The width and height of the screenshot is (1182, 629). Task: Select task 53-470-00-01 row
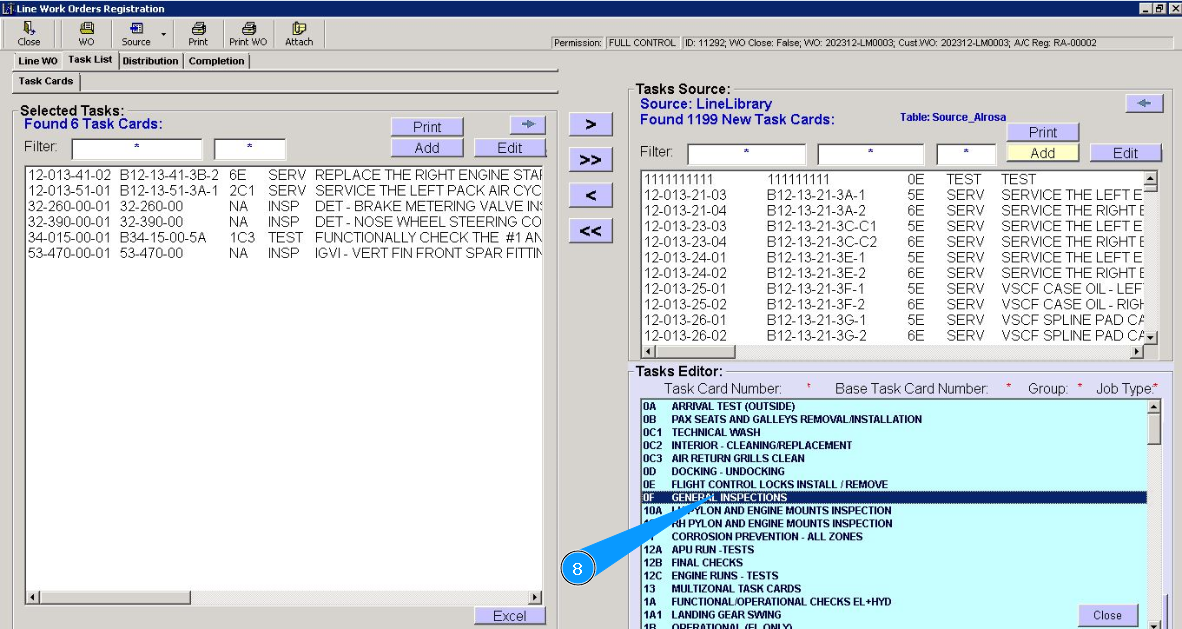284,253
